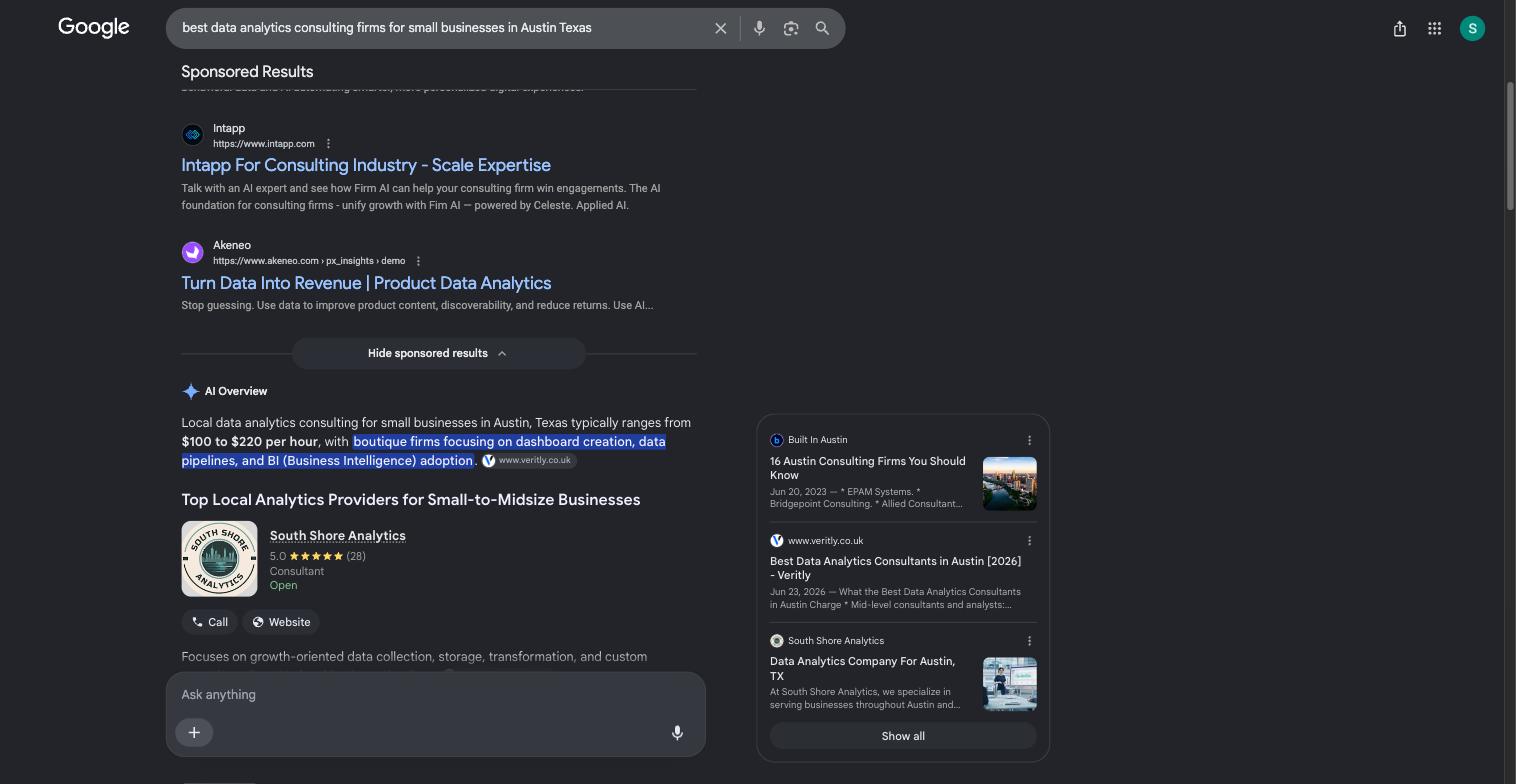The image size is (1516, 784).
Task: Click the Intapp favicon
Action: 193,135
